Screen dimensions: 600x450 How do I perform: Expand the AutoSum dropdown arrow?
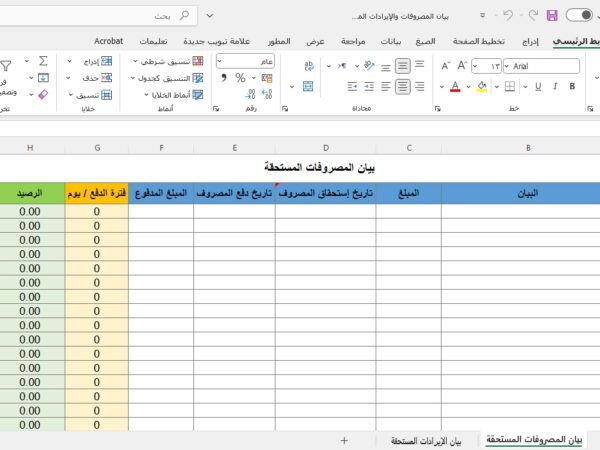click(27, 61)
